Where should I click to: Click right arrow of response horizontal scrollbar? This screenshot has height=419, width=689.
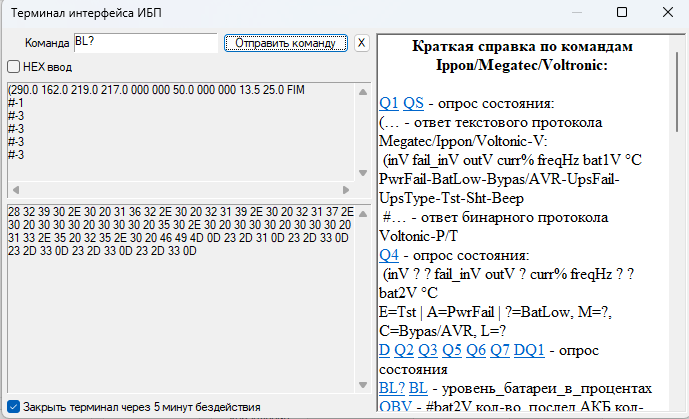tap(350, 190)
